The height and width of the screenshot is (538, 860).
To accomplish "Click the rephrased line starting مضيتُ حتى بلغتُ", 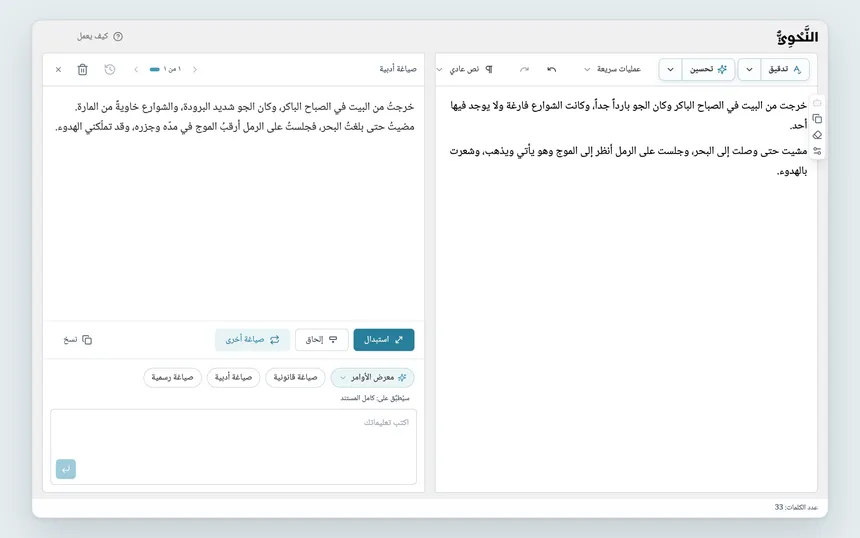I will (x=235, y=127).
